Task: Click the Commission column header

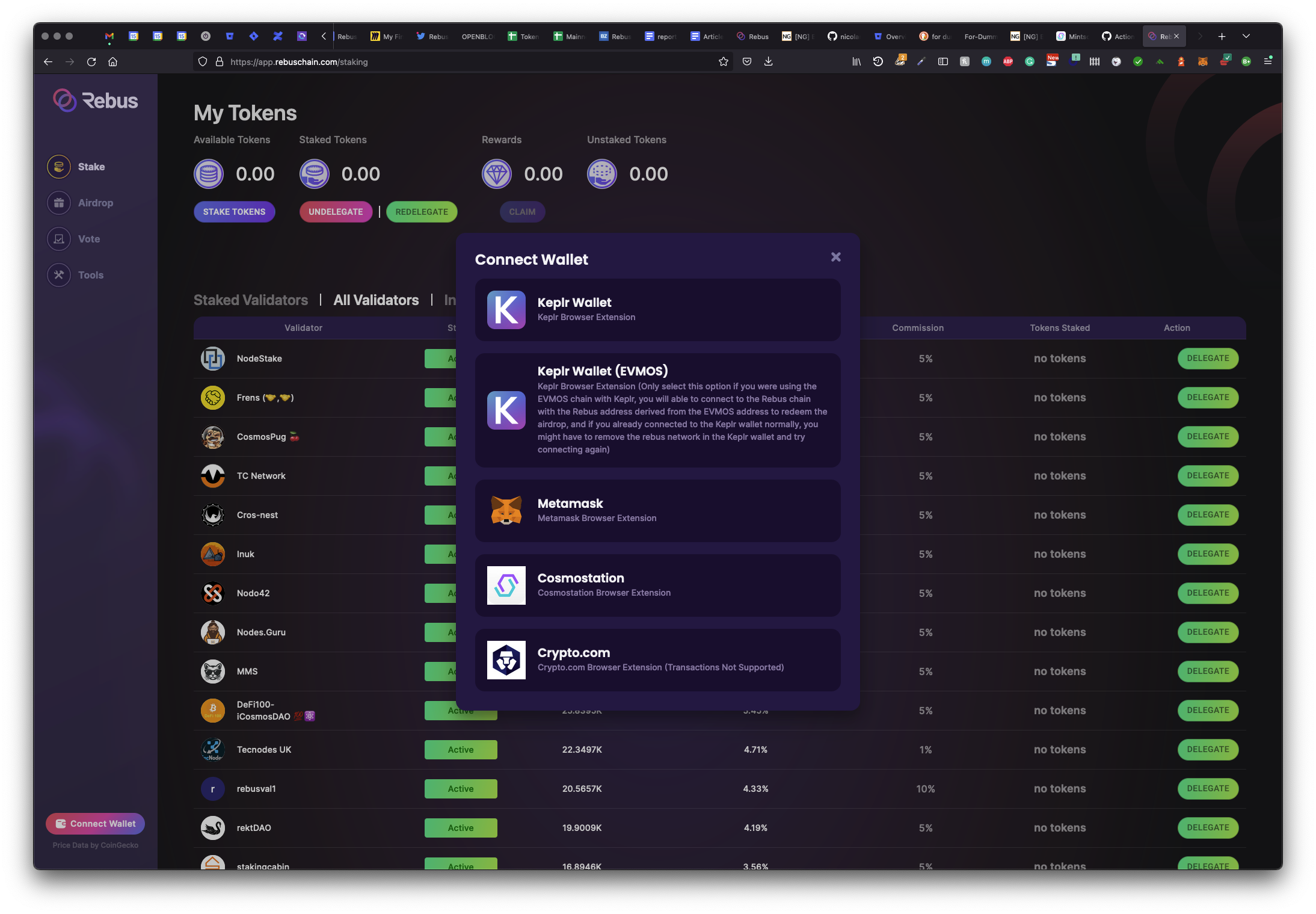Action: 918,328
